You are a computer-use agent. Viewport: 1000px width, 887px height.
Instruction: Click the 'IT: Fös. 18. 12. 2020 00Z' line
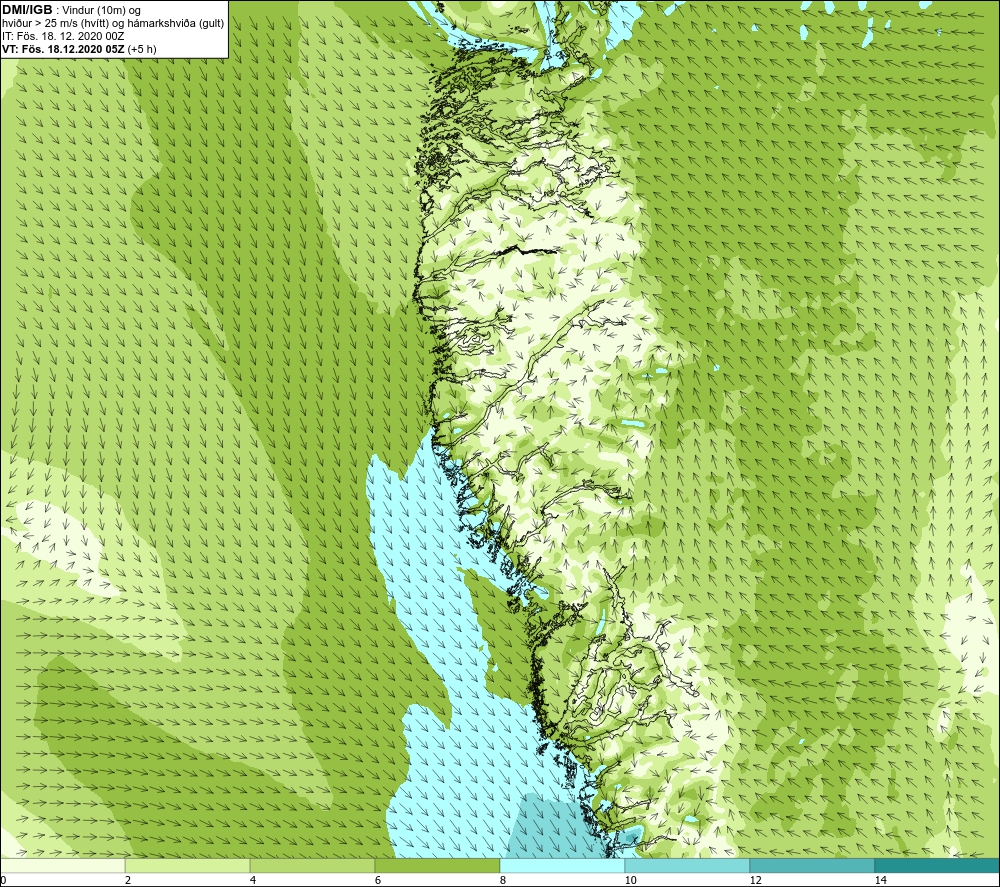click(63, 36)
